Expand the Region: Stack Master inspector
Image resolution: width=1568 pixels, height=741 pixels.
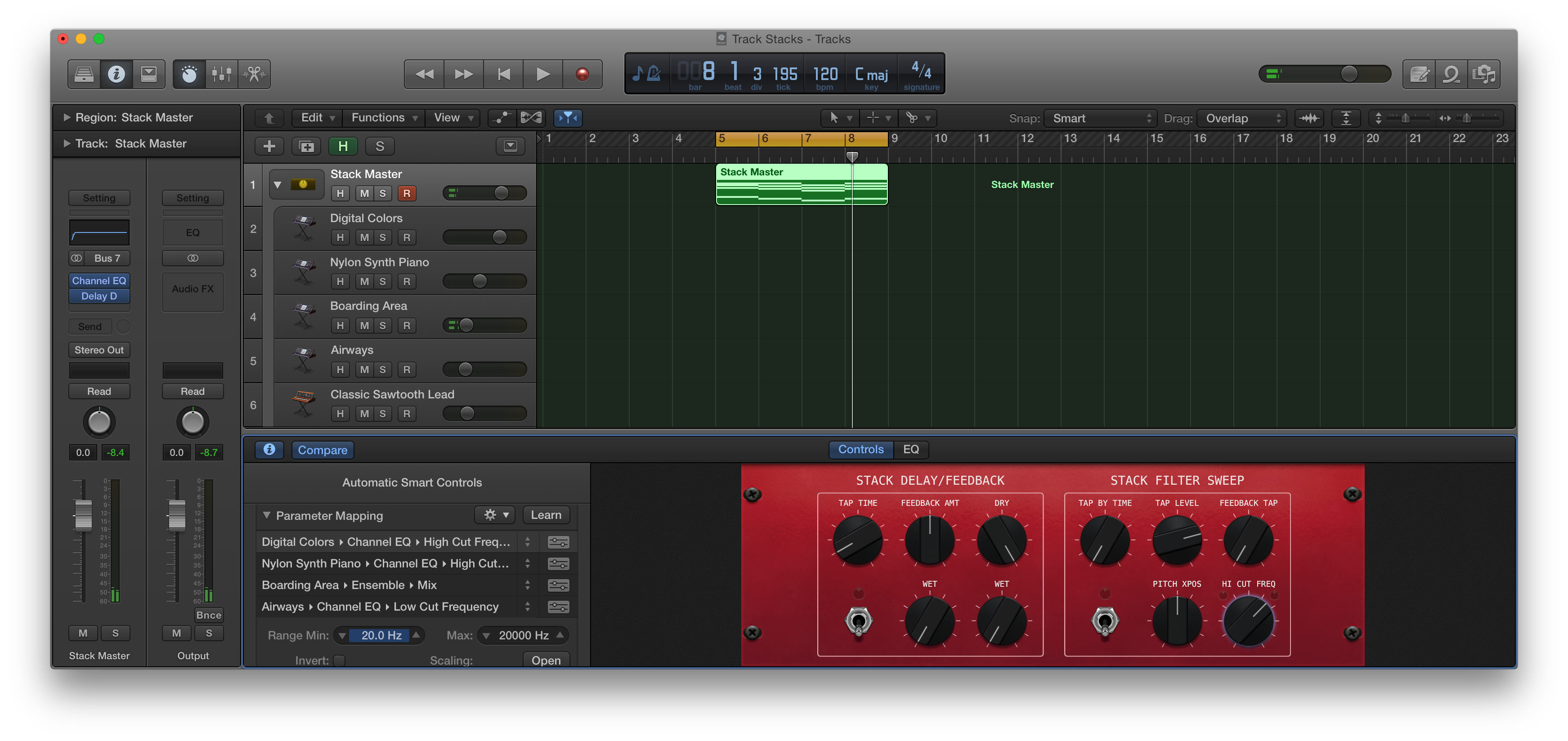coord(67,117)
